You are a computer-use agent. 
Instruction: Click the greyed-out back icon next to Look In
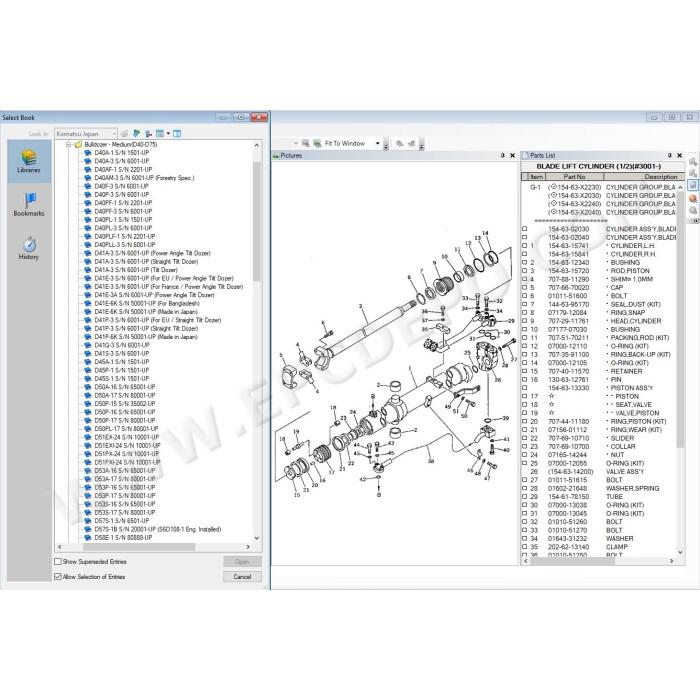pyautogui.click(x=125, y=133)
